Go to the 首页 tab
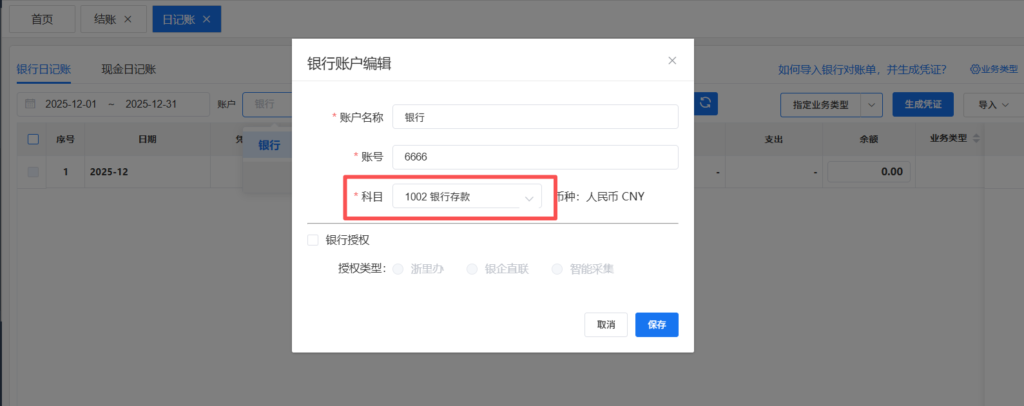This screenshot has width=1024, height=406. tap(42, 19)
